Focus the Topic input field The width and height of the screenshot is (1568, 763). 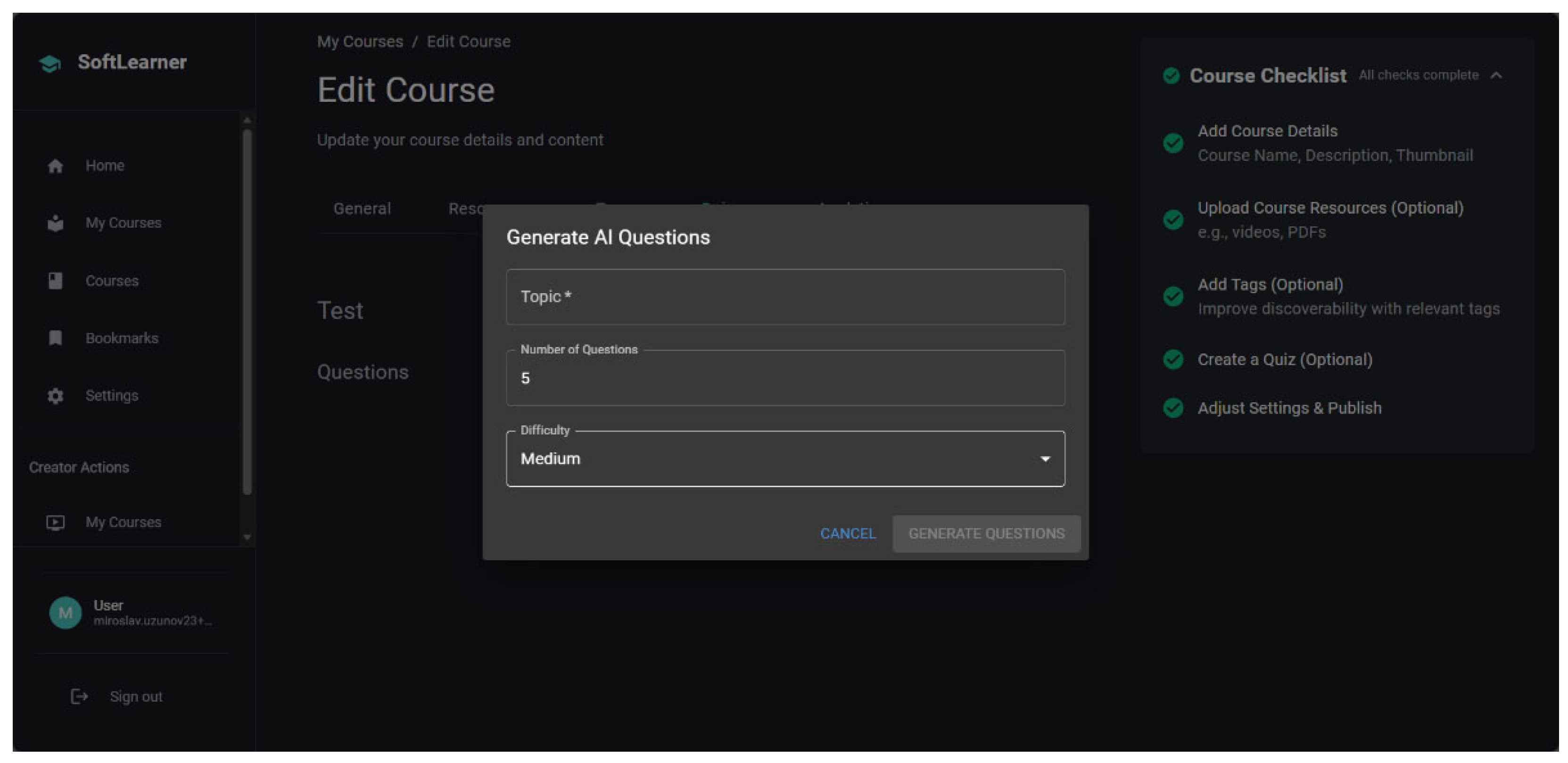pyautogui.click(x=784, y=297)
